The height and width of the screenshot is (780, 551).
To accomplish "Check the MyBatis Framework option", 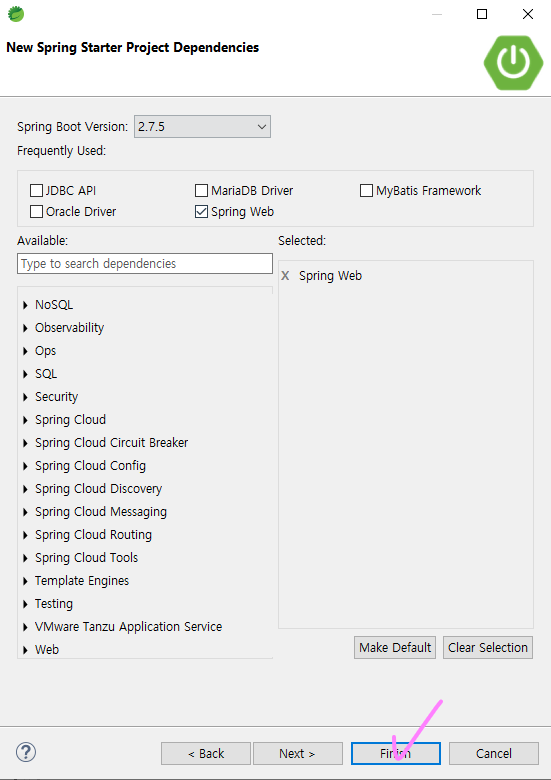I will (367, 191).
